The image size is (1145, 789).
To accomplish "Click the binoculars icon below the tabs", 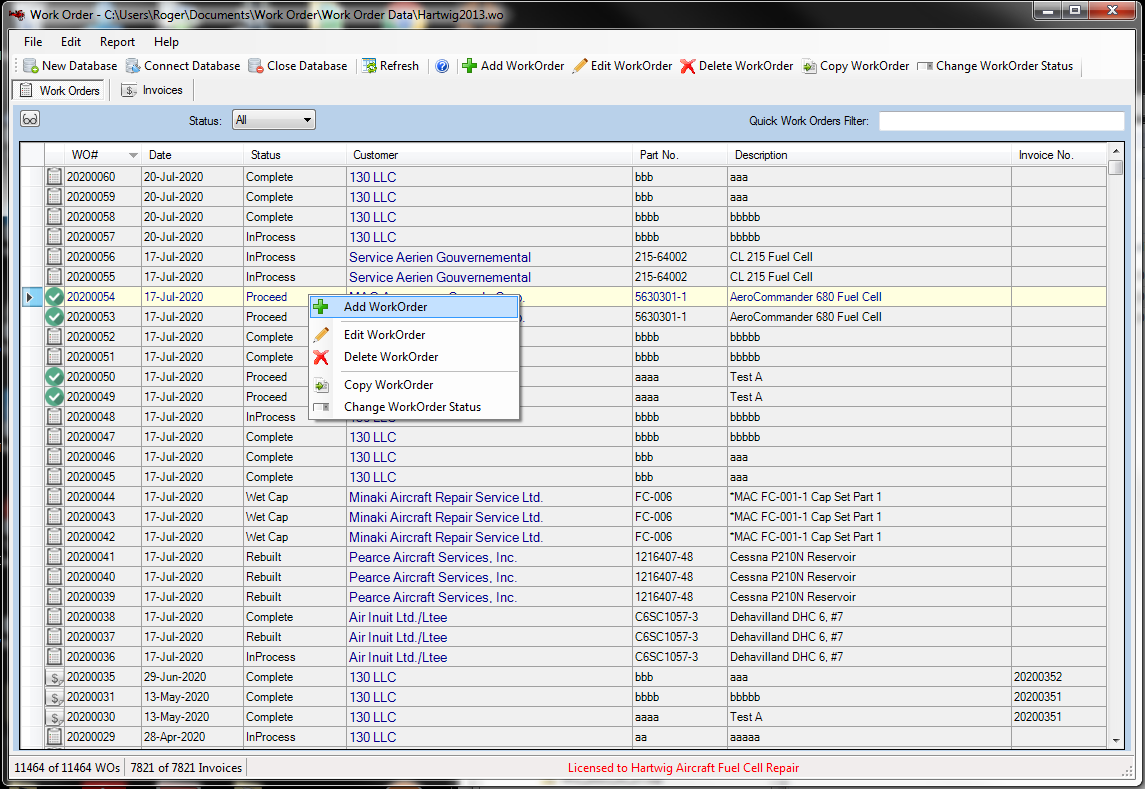I will [x=29, y=118].
